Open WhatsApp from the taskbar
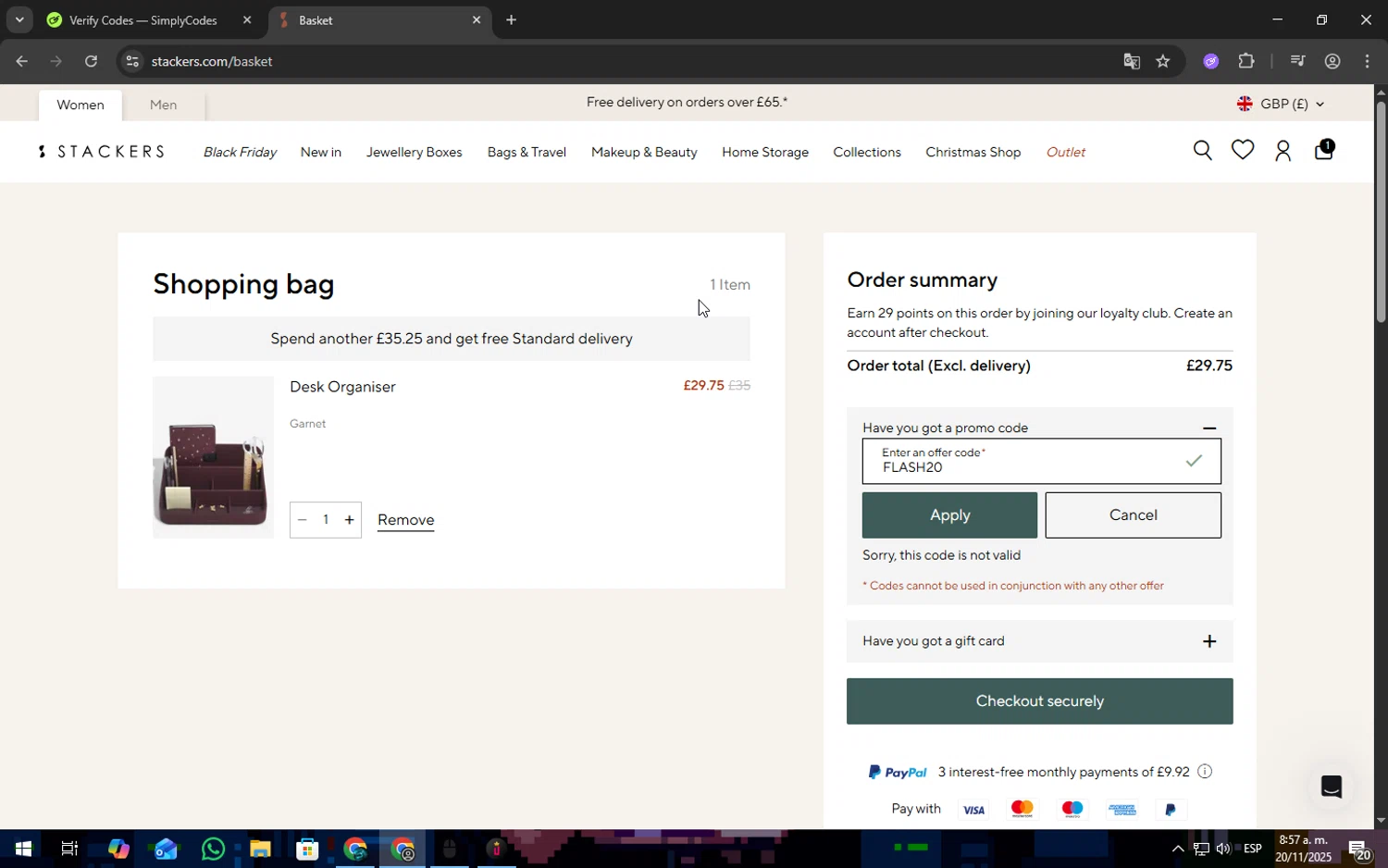The height and width of the screenshot is (868, 1388). click(x=213, y=849)
